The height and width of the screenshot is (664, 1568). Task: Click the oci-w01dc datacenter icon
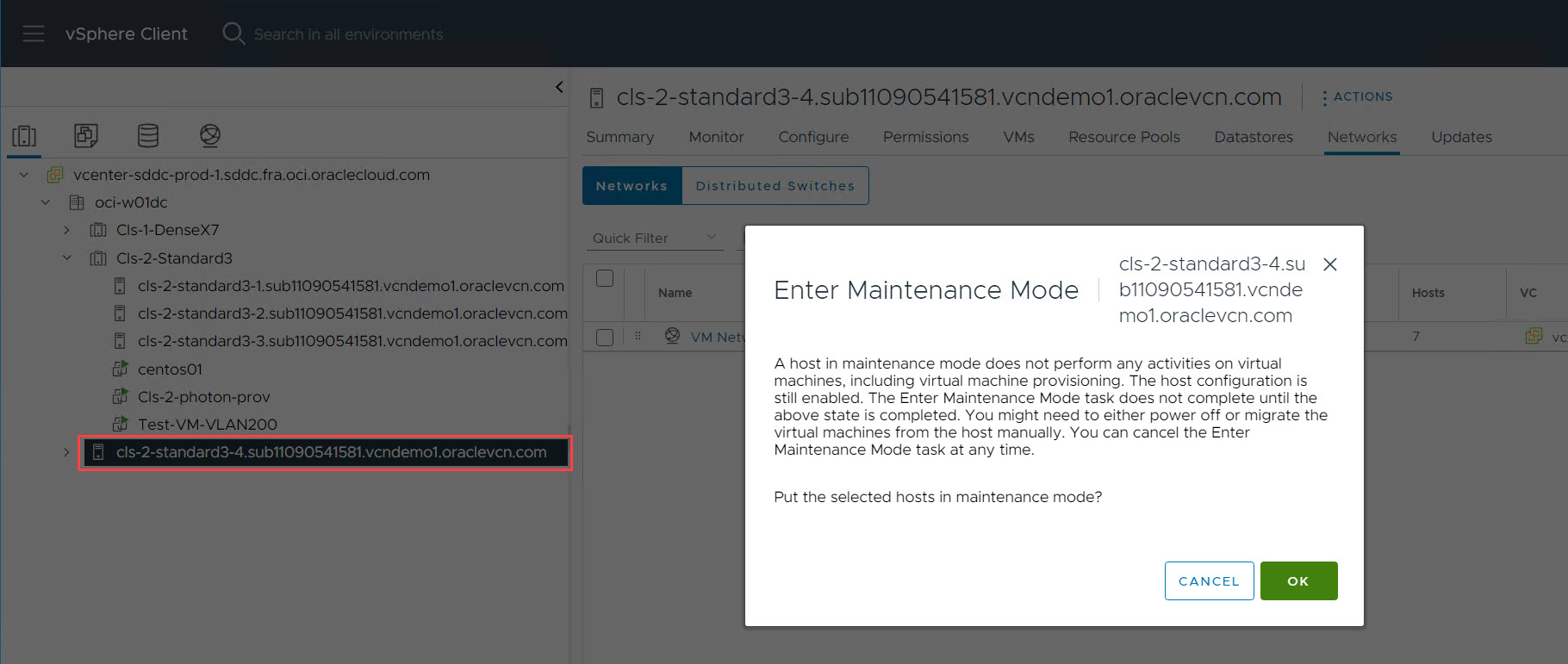click(77, 202)
